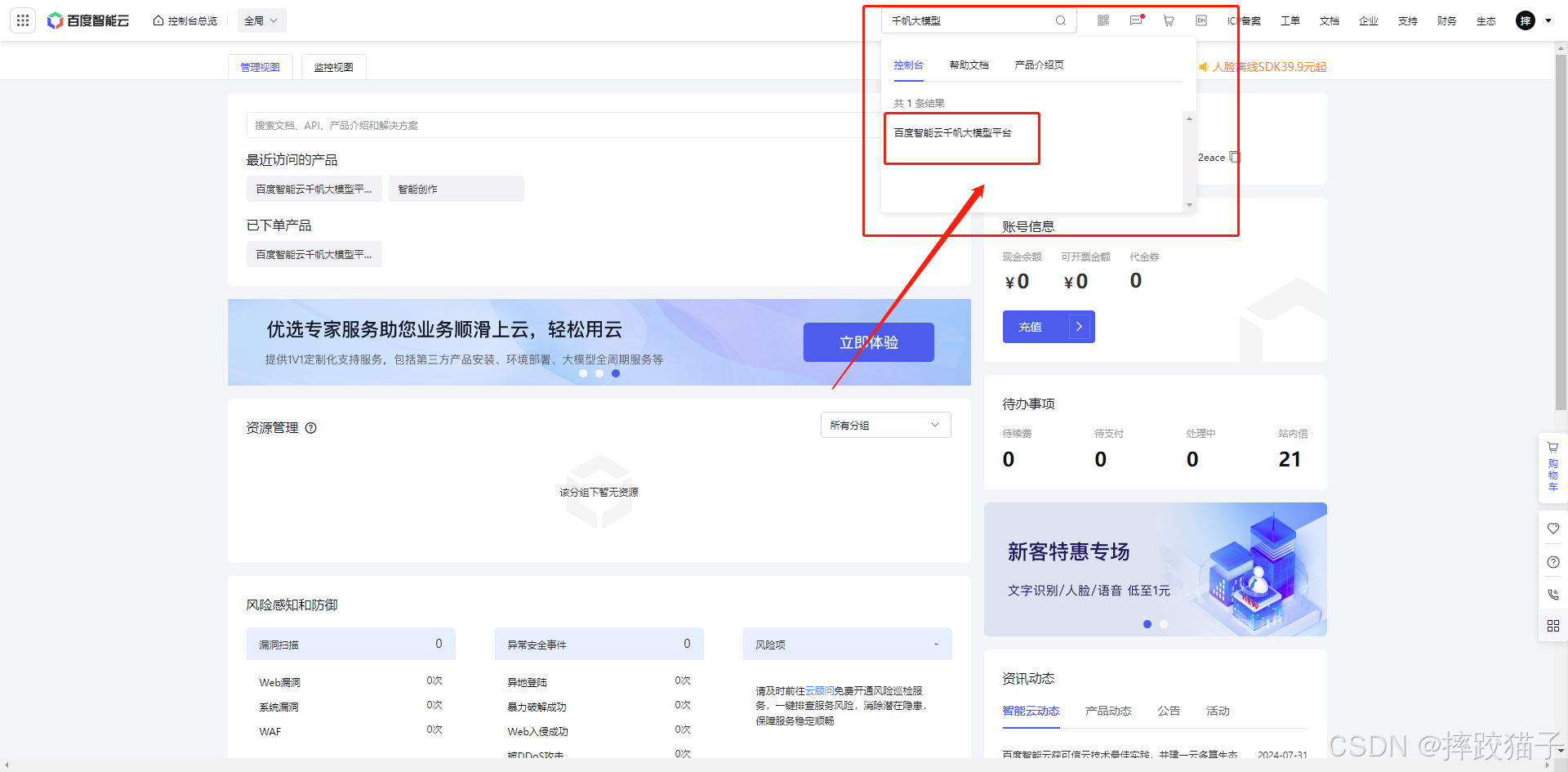Open the 财务 menu
The image size is (1568, 772).
(1447, 20)
